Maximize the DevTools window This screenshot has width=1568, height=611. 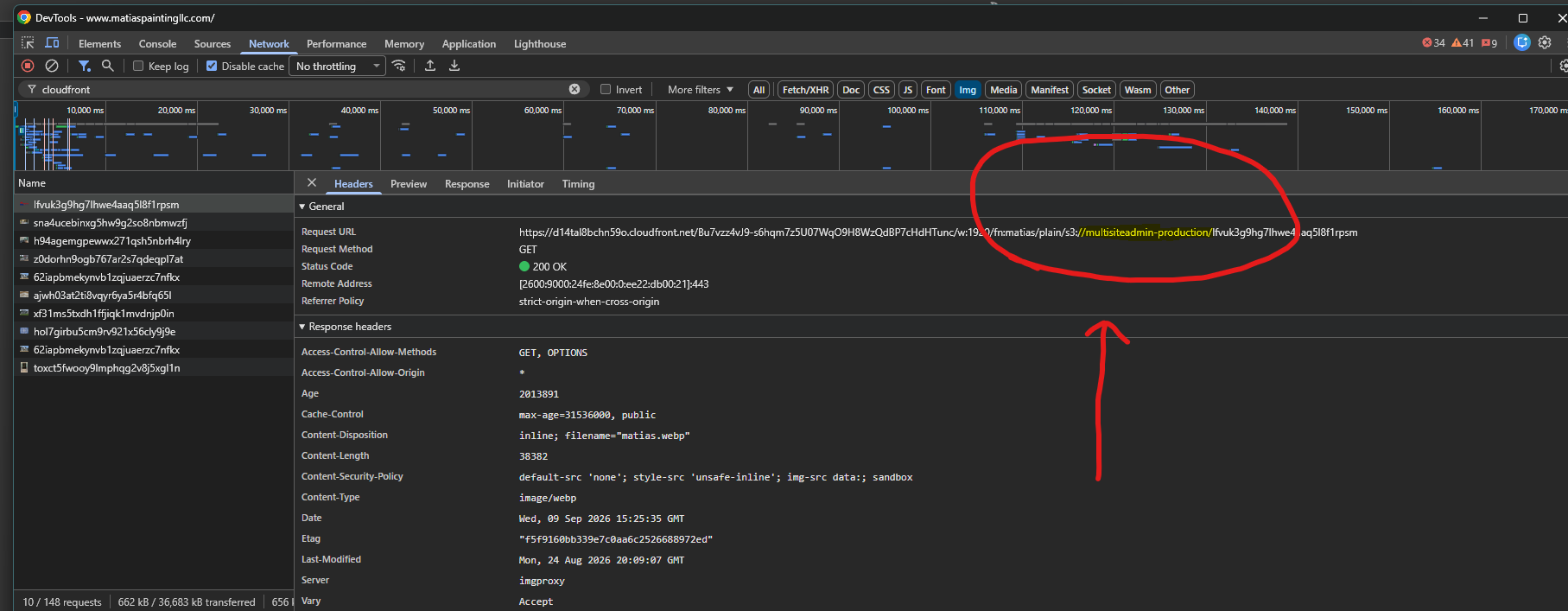click(1523, 17)
